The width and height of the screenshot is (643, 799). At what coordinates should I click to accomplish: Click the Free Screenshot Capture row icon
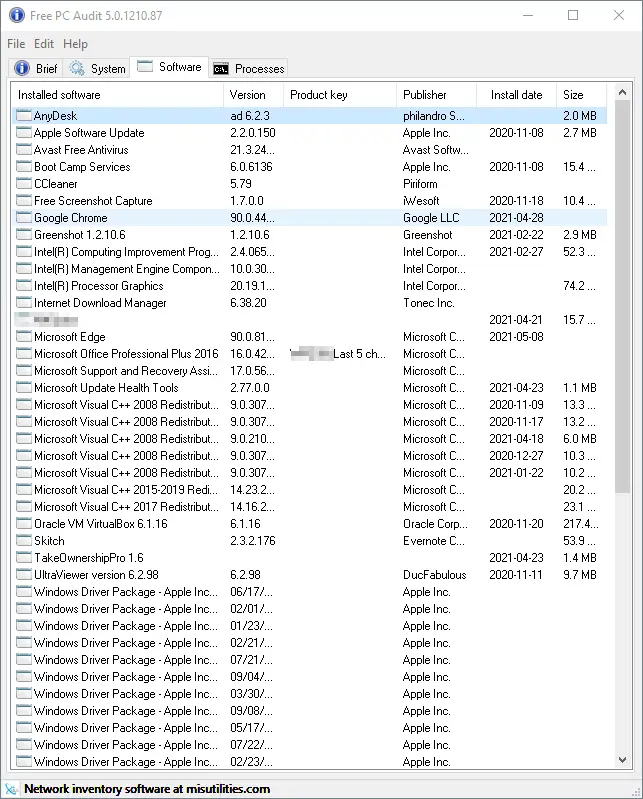(x=23, y=201)
